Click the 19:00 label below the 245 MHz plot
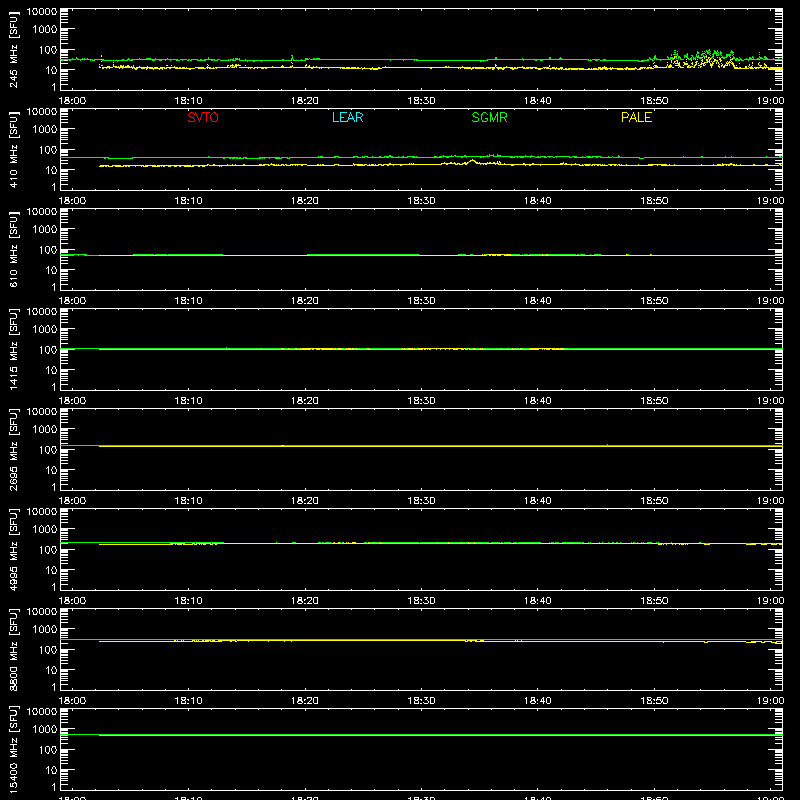The height and width of the screenshot is (800, 800). 770,101
